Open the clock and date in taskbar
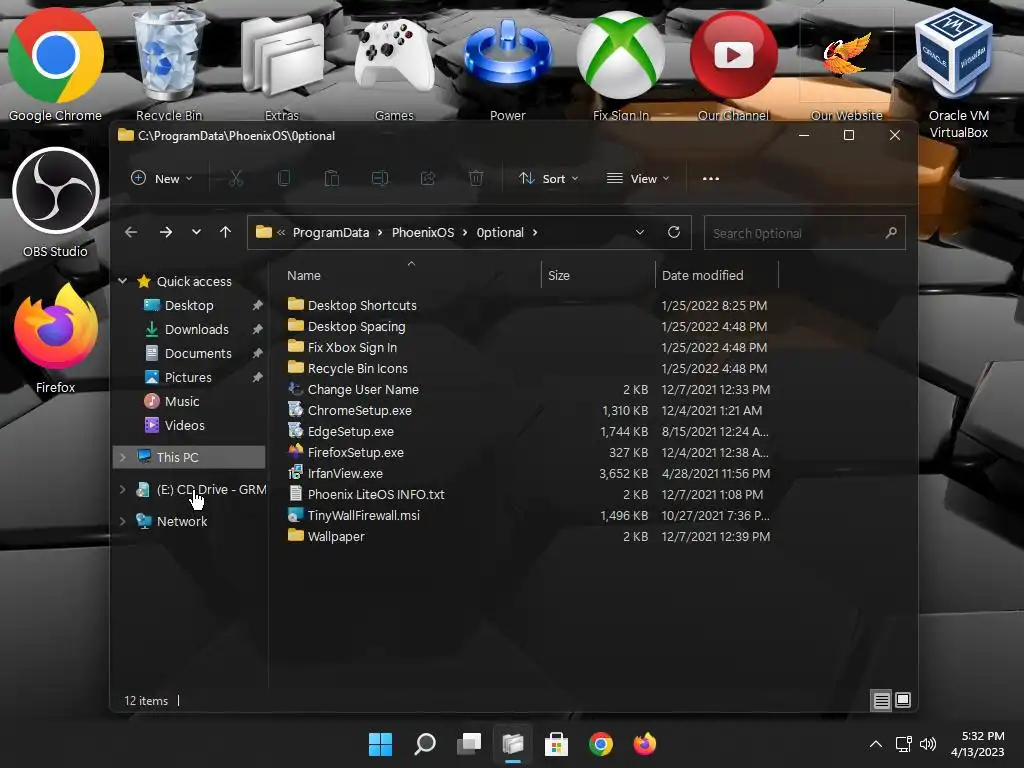1024x768 pixels. pyautogui.click(x=978, y=744)
